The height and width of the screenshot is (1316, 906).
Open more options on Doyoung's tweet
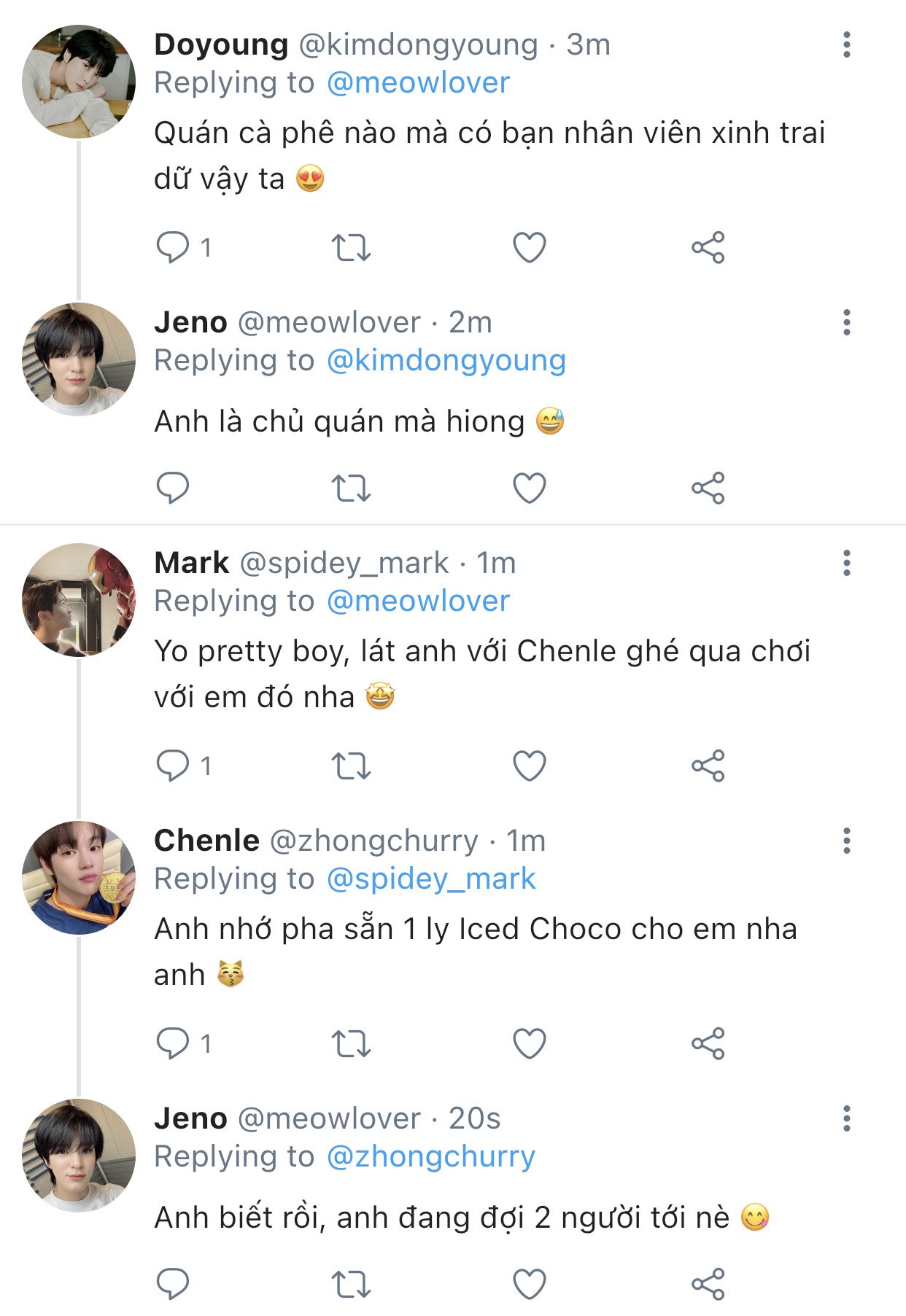(846, 44)
